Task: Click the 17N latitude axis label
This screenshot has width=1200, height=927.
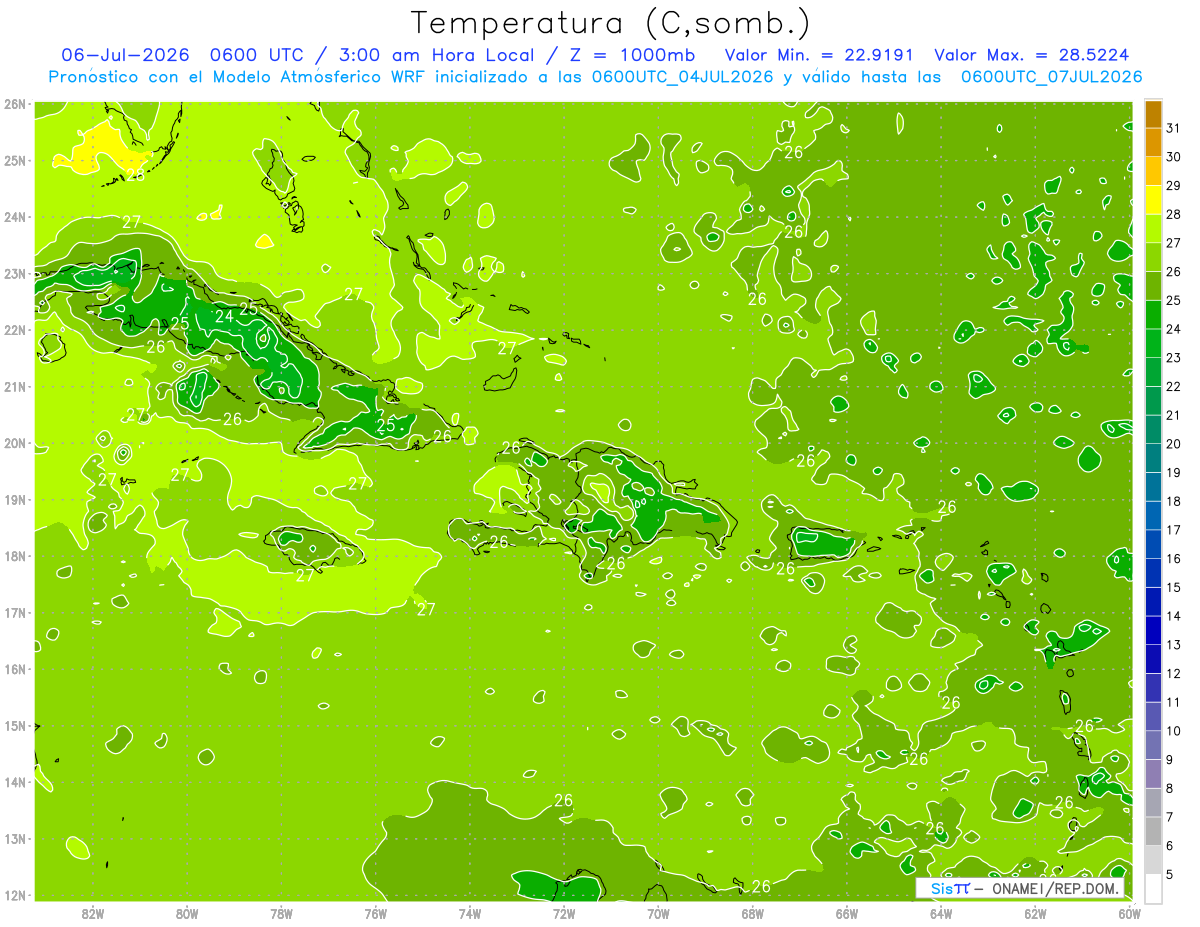Action: [x=14, y=613]
